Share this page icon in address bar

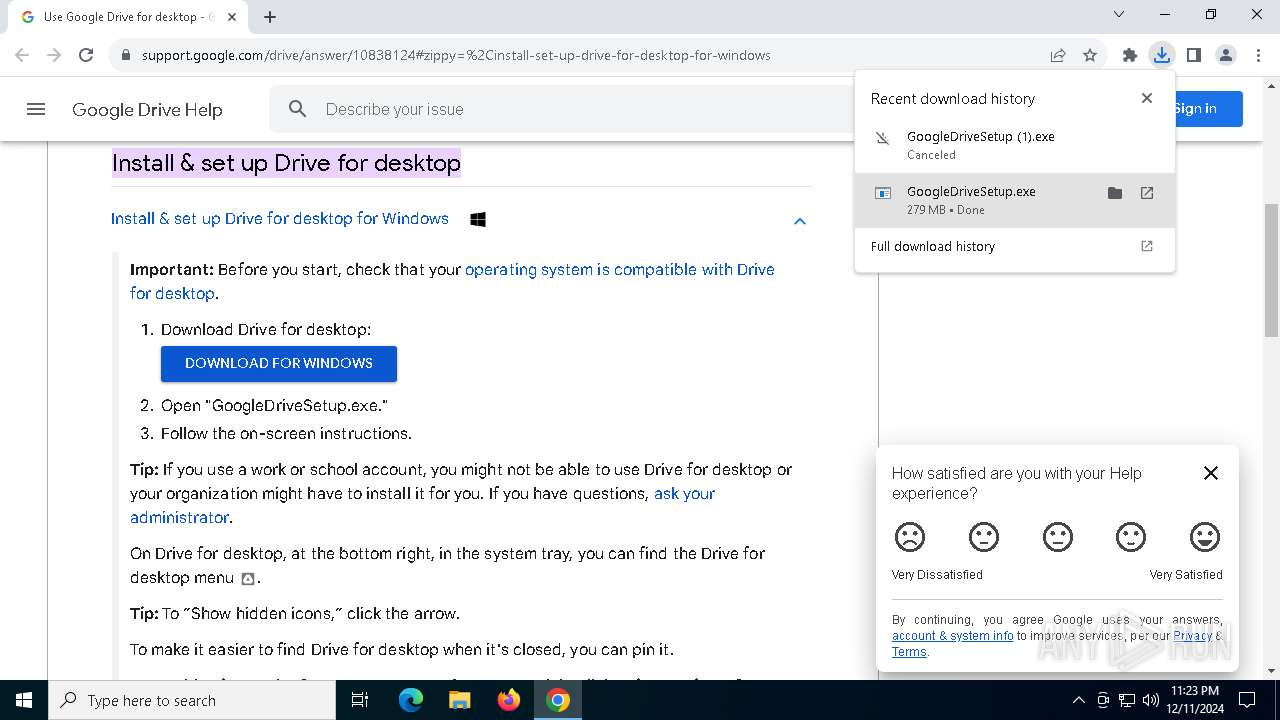click(1058, 55)
